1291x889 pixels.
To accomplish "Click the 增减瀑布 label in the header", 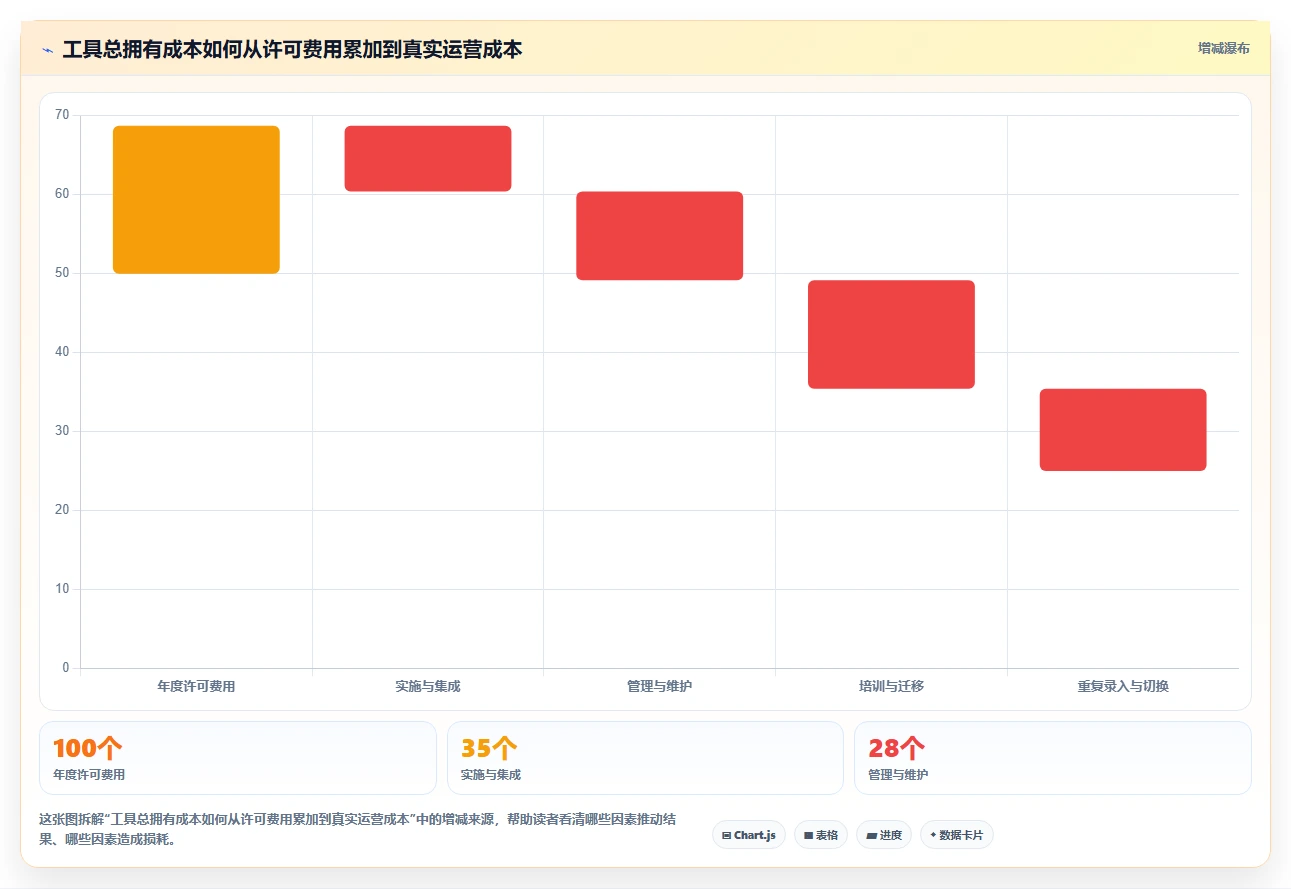I will (1224, 48).
